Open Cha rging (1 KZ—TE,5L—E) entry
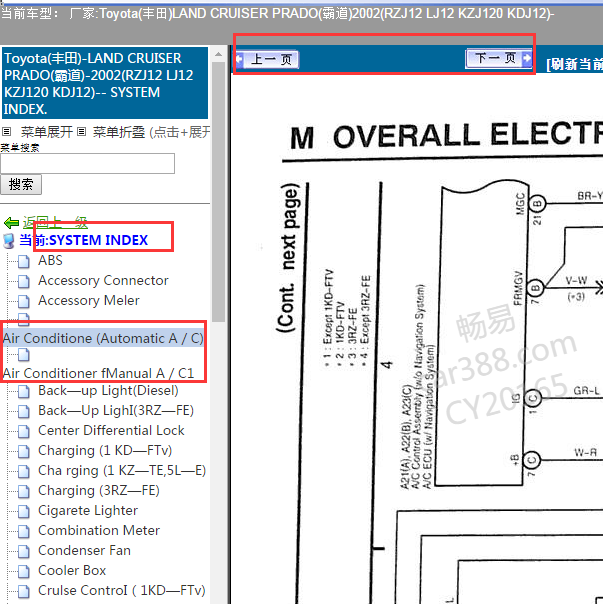The height and width of the screenshot is (604, 603). [122, 471]
